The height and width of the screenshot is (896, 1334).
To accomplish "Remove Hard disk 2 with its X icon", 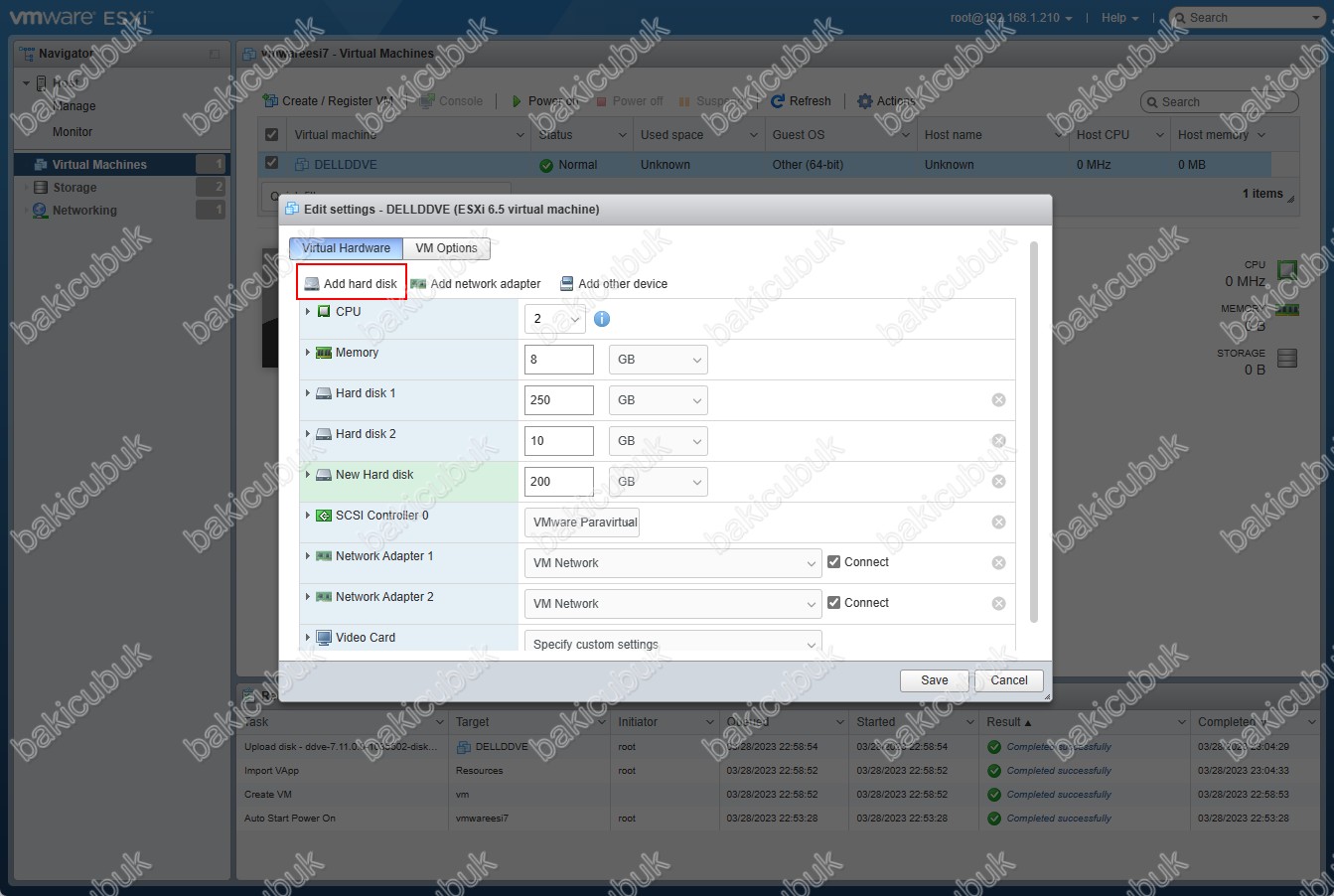I will click(x=998, y=440).
